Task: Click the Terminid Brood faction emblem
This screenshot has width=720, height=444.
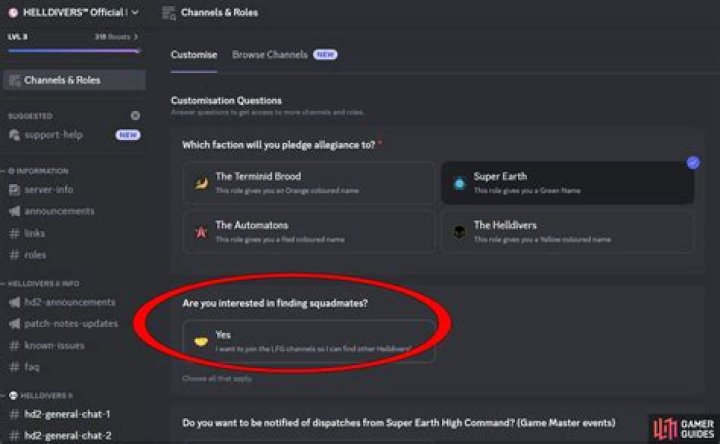Action: pos(201,183)
